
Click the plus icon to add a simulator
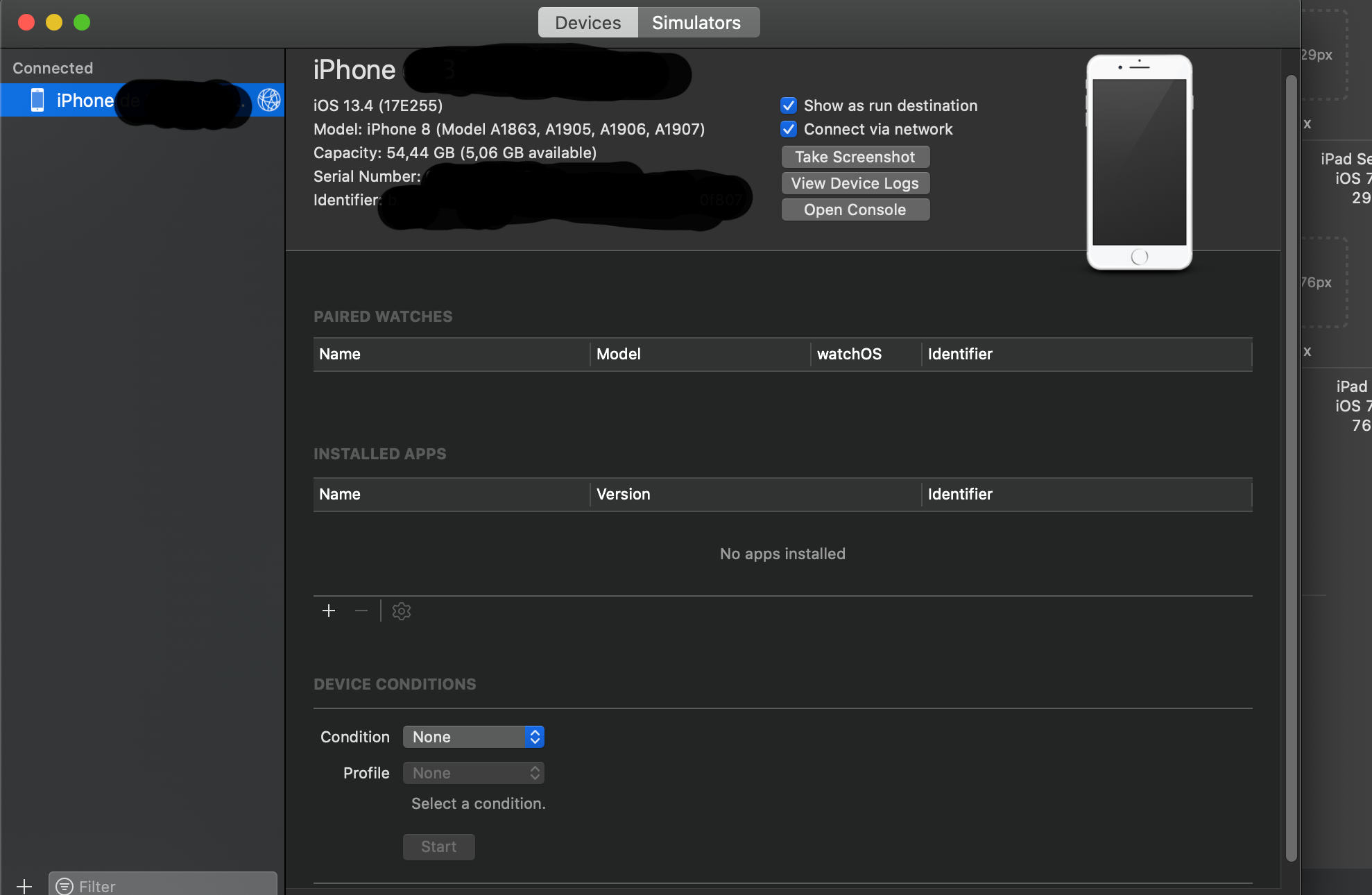[24, 886]
